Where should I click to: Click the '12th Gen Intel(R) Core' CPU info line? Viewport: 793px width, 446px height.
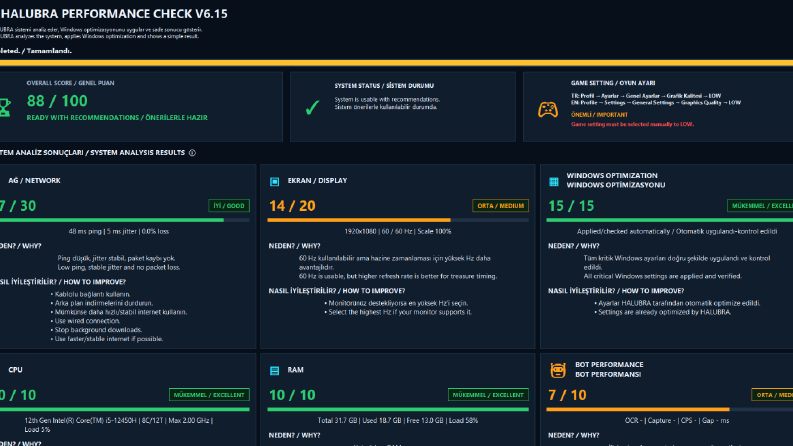click(119, 425)
